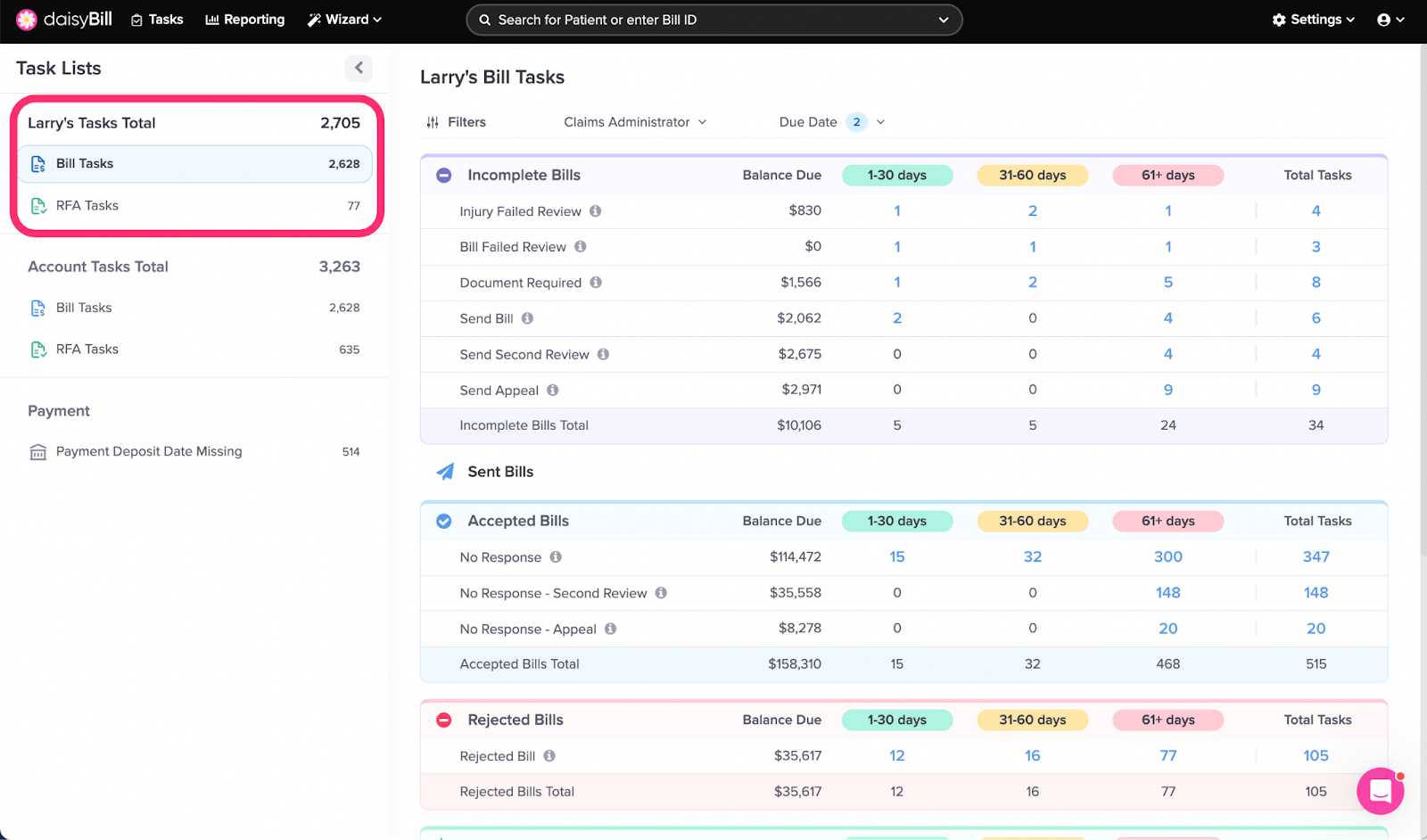
Task: Click info icon next to Send Bill
Action: 527,318
